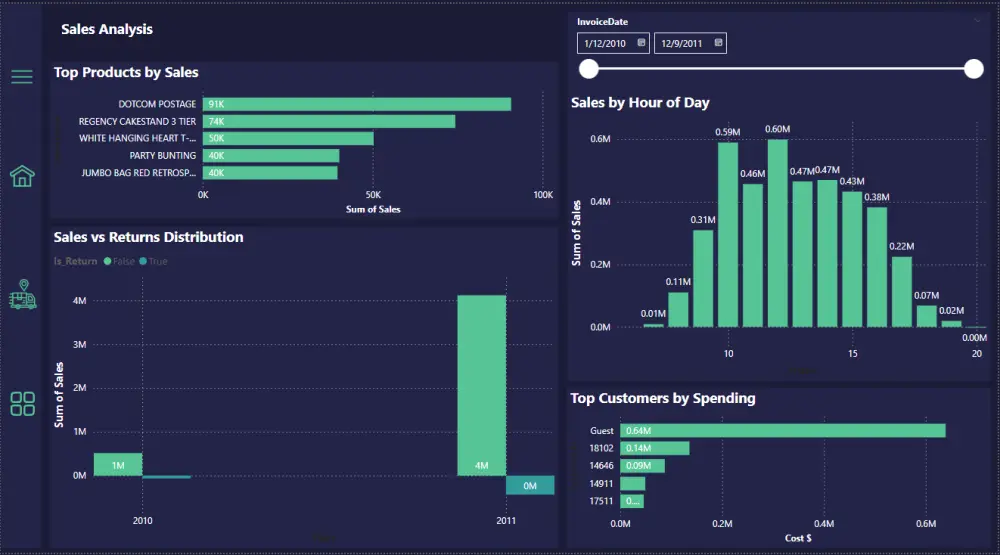This screenshot has width=1000, height=555.
Task: Select the False legend item in Is_Return
Action: click(119, 261)
